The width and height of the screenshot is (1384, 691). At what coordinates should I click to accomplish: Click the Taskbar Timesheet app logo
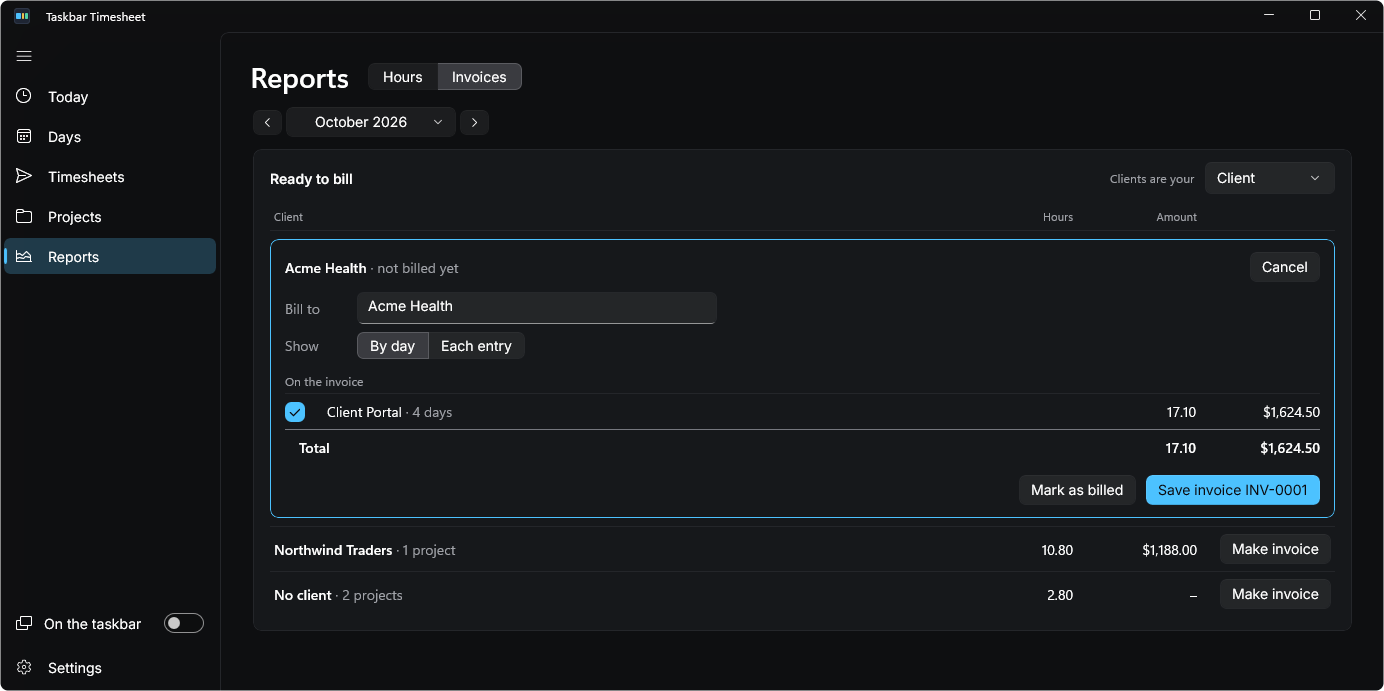tap(22, 16)
